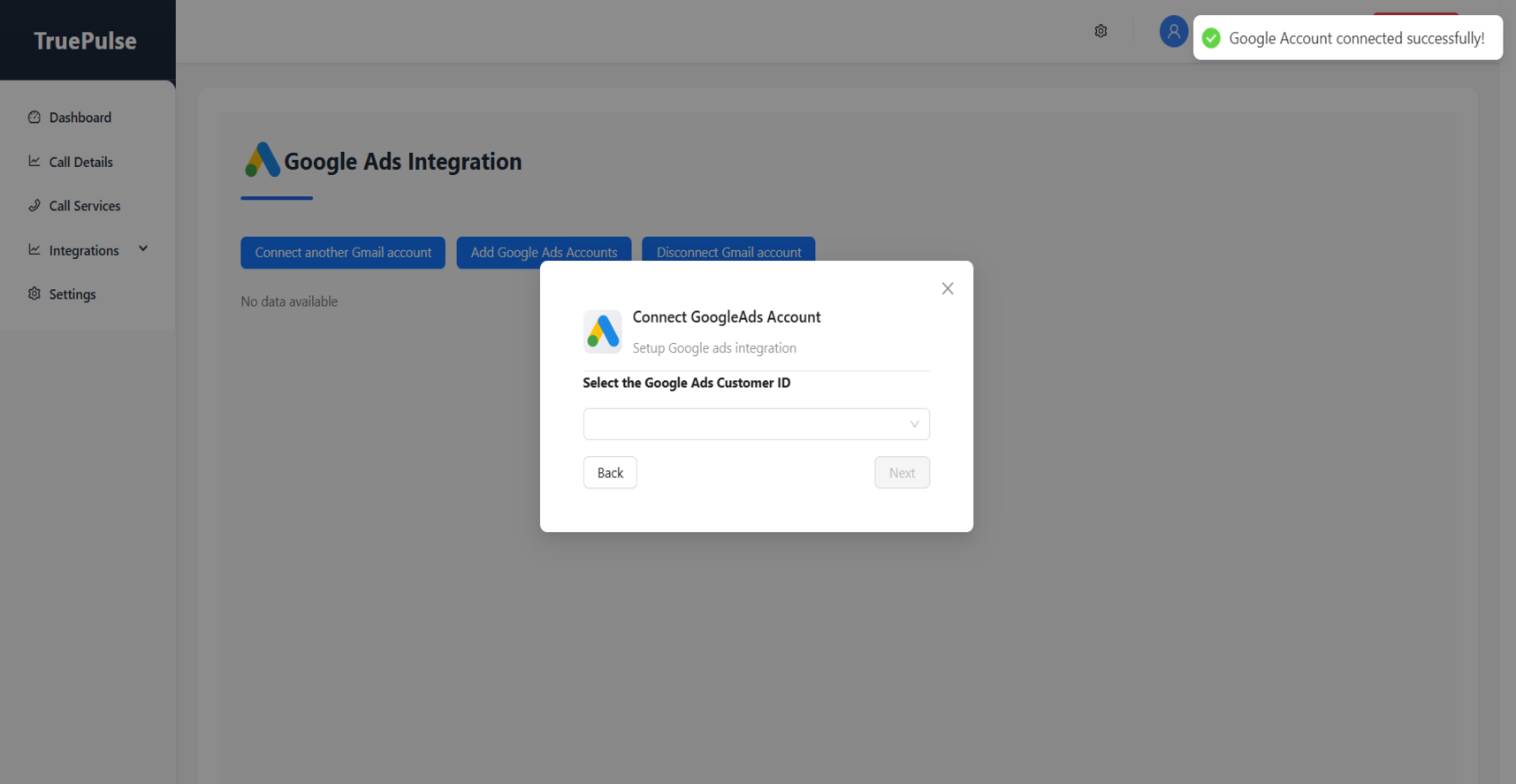The image size is (1516, 784).
Task: Click Disconnect Gmail account button
Action: point(728,251)
